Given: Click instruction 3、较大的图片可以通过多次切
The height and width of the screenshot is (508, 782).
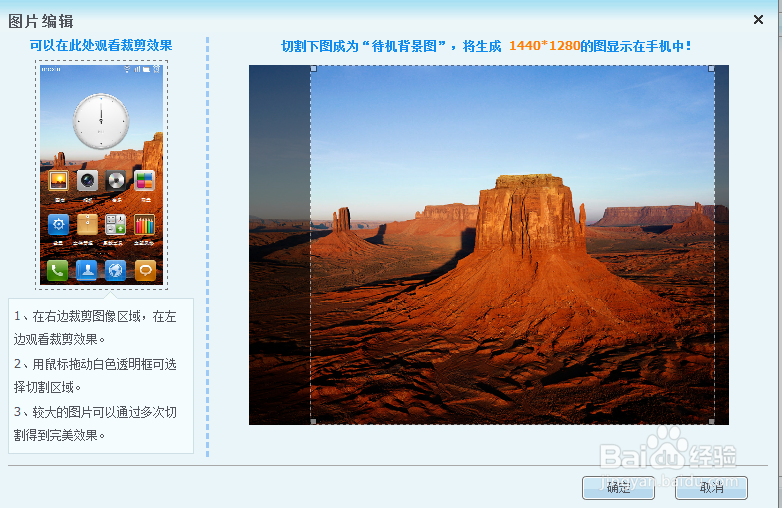Looking at the screenshot, I should [95, 423].
